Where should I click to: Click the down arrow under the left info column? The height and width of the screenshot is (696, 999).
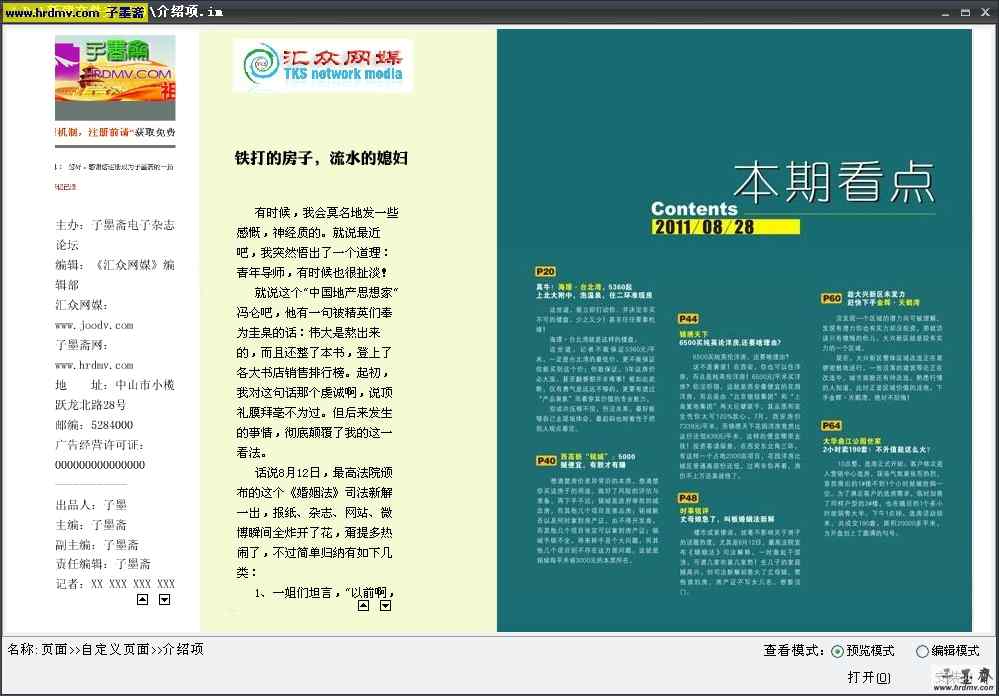[x=164, y=599]
